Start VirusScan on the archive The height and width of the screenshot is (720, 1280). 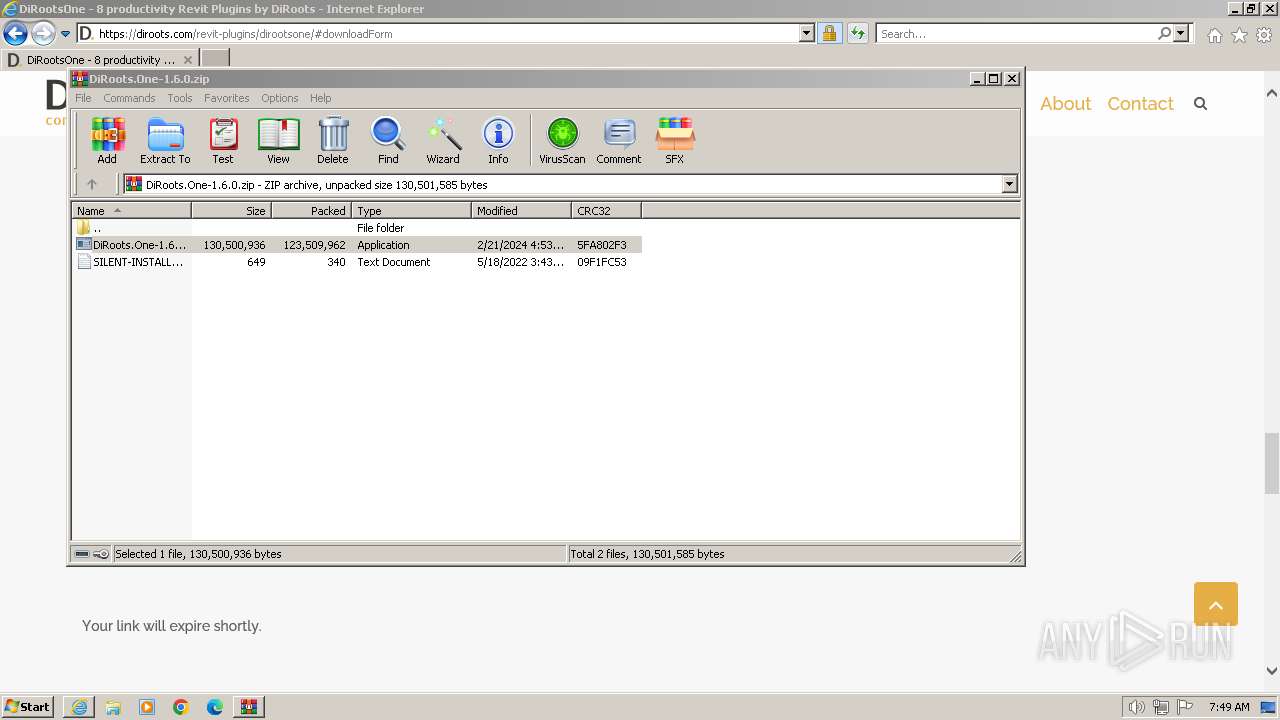pyautogui.click(x=562, y=140)
